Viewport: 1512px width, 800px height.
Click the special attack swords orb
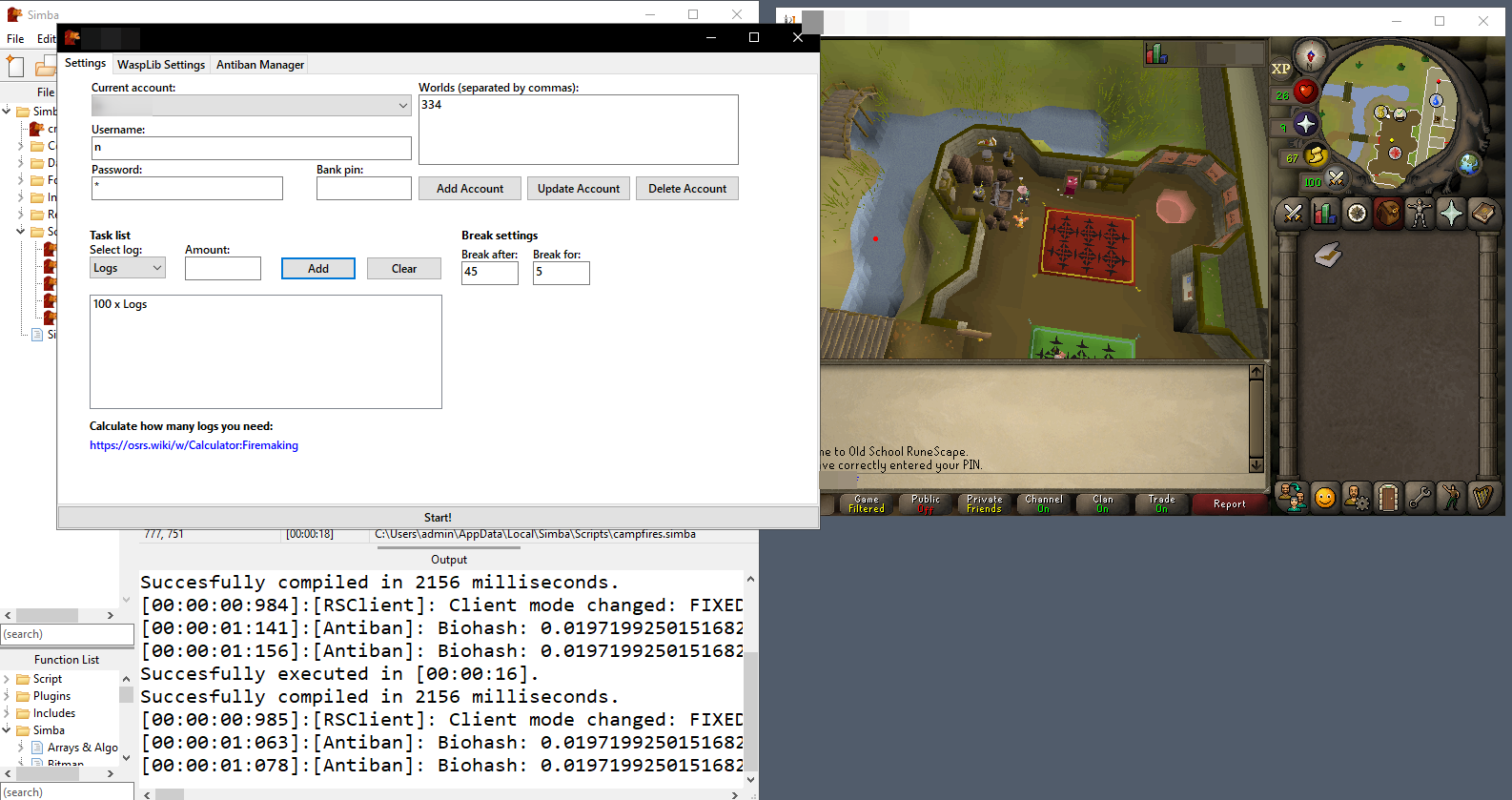tap(1337, 178)
